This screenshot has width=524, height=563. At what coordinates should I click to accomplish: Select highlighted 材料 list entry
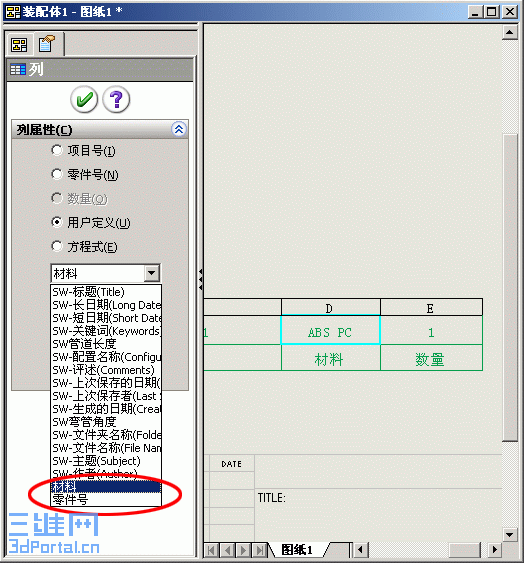point(106,487)
